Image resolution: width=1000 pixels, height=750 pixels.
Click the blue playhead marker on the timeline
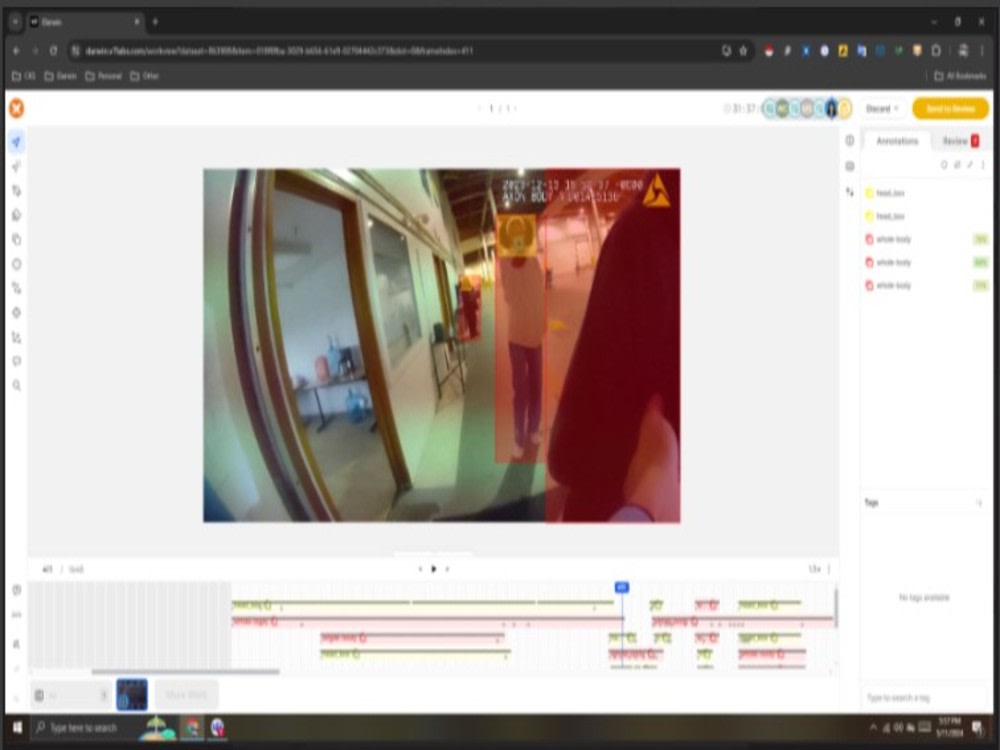click(622, 587)
